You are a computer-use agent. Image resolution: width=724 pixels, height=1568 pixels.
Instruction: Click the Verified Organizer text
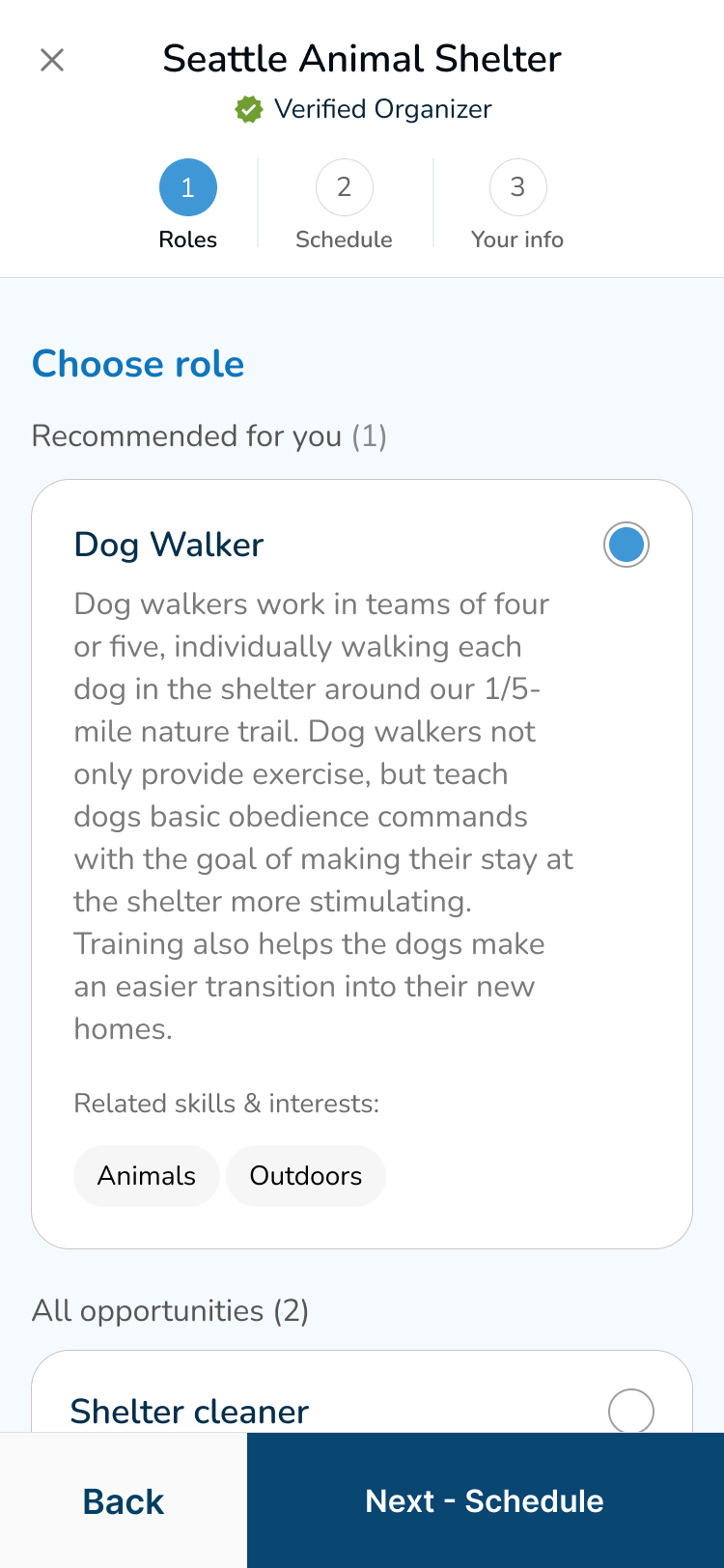[x=383, y=109]
